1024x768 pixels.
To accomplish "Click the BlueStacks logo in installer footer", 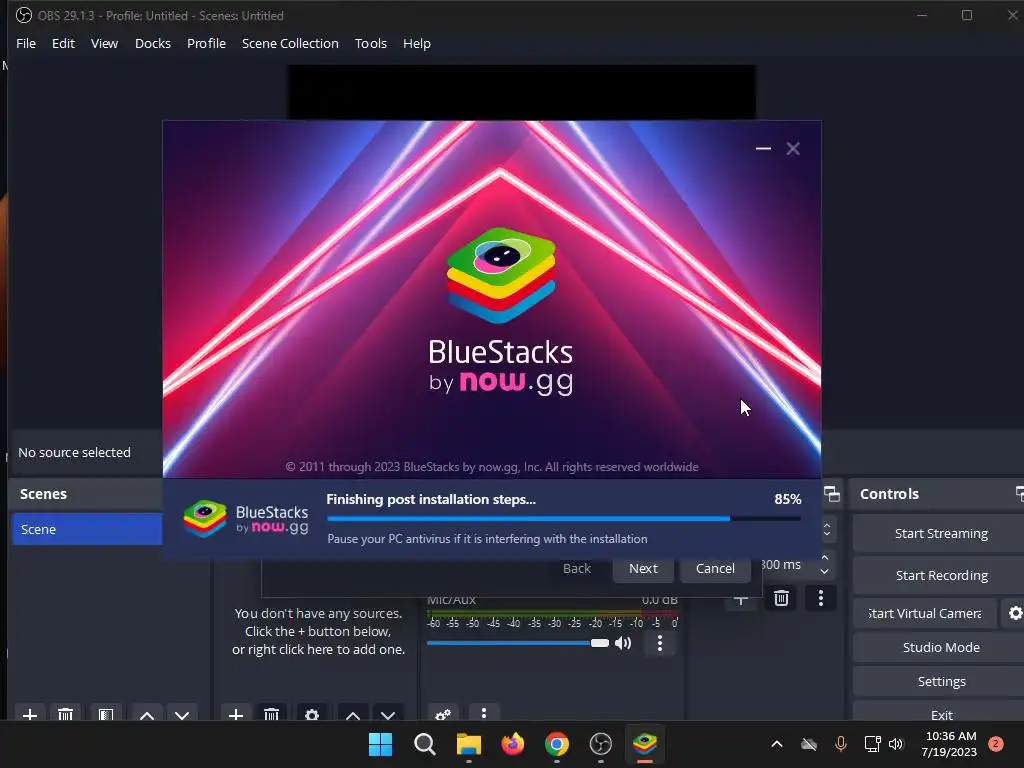I will pos(246,519).
